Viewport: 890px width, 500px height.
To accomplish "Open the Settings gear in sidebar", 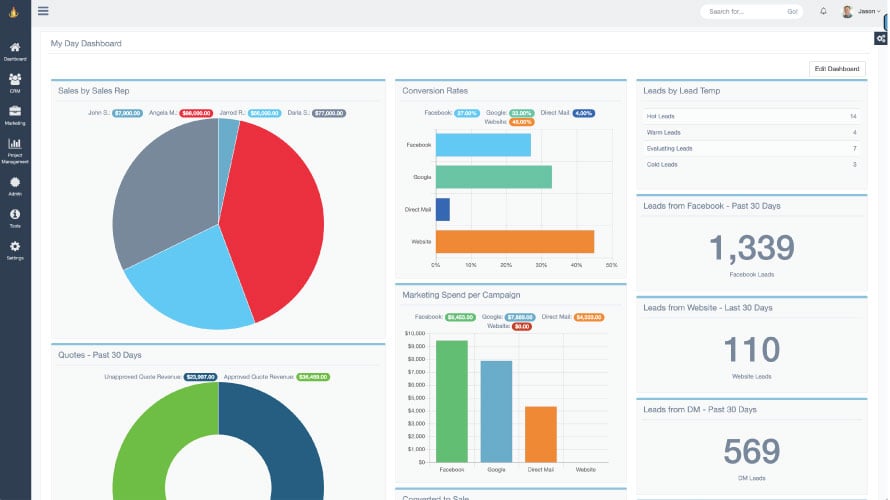I will [x=15, y=246].
